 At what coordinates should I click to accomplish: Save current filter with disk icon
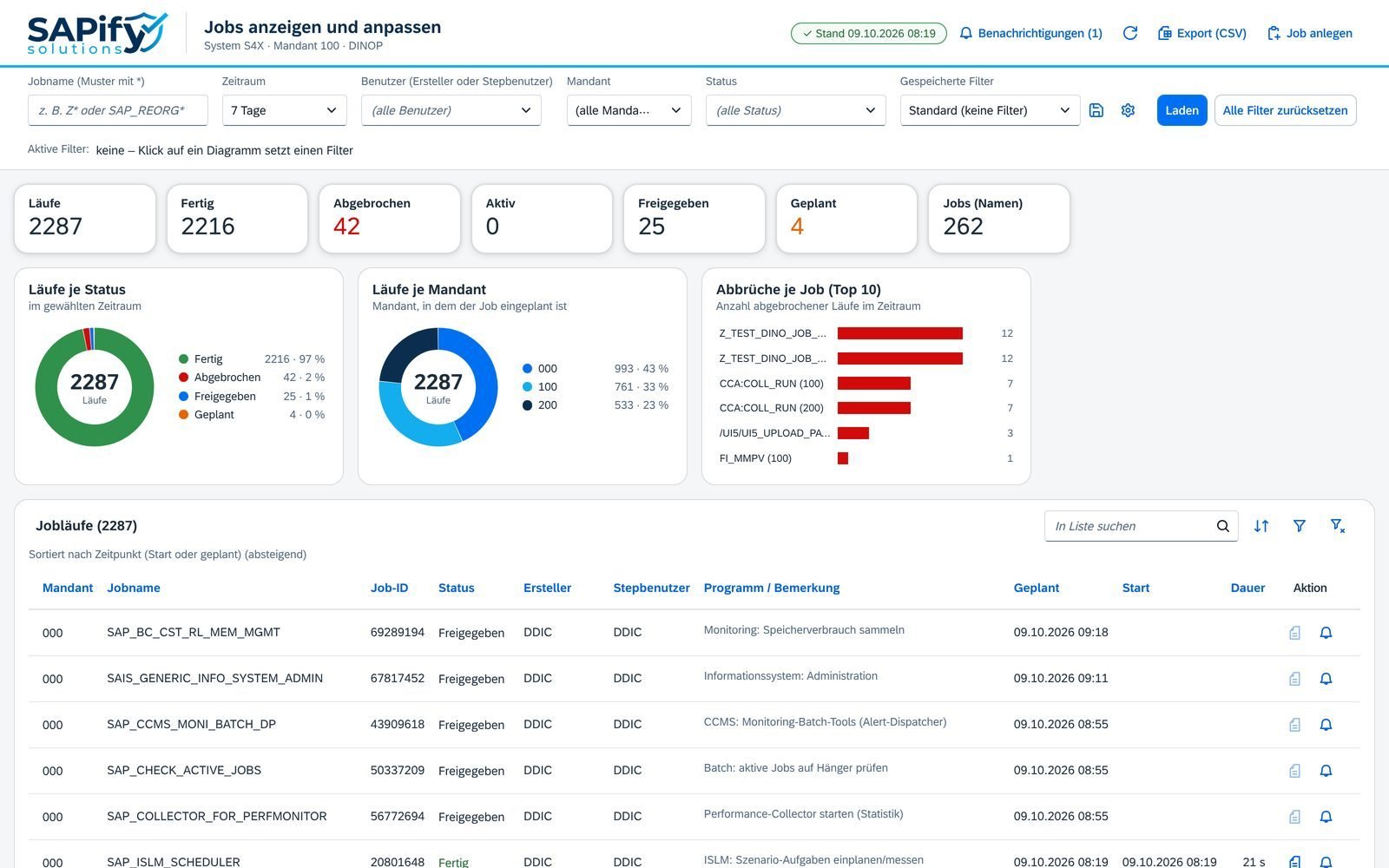[x=1096, y=110]
